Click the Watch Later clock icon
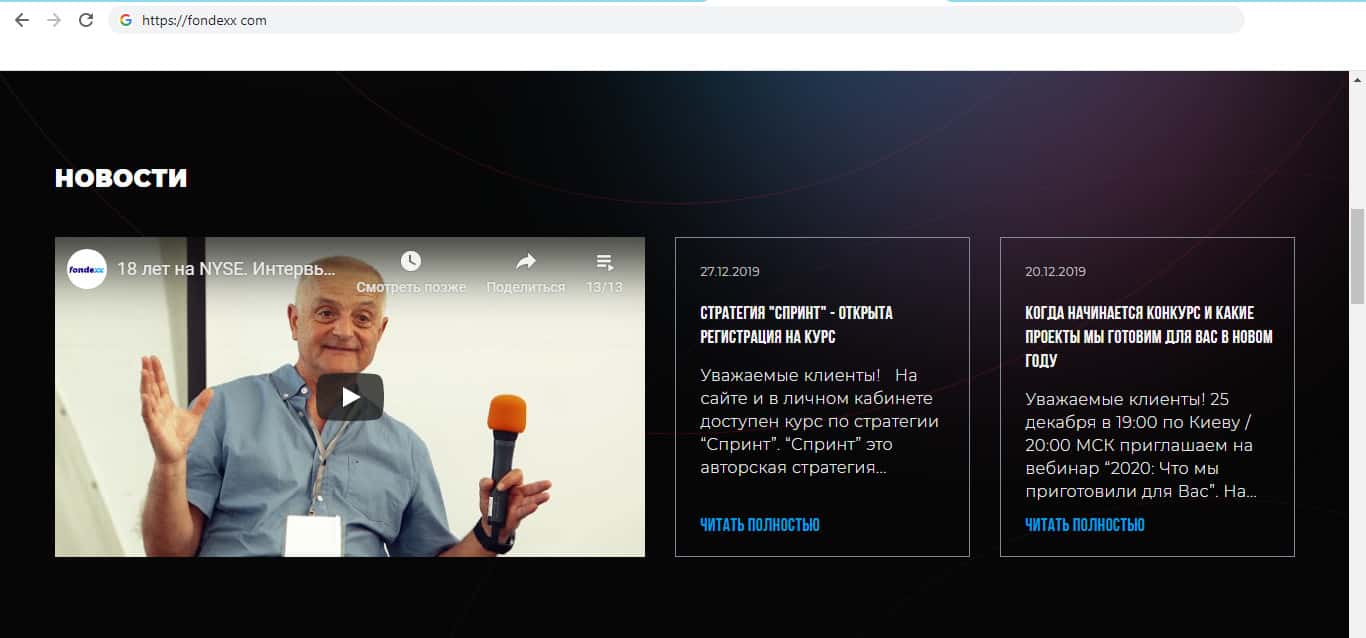 [411, 261]
